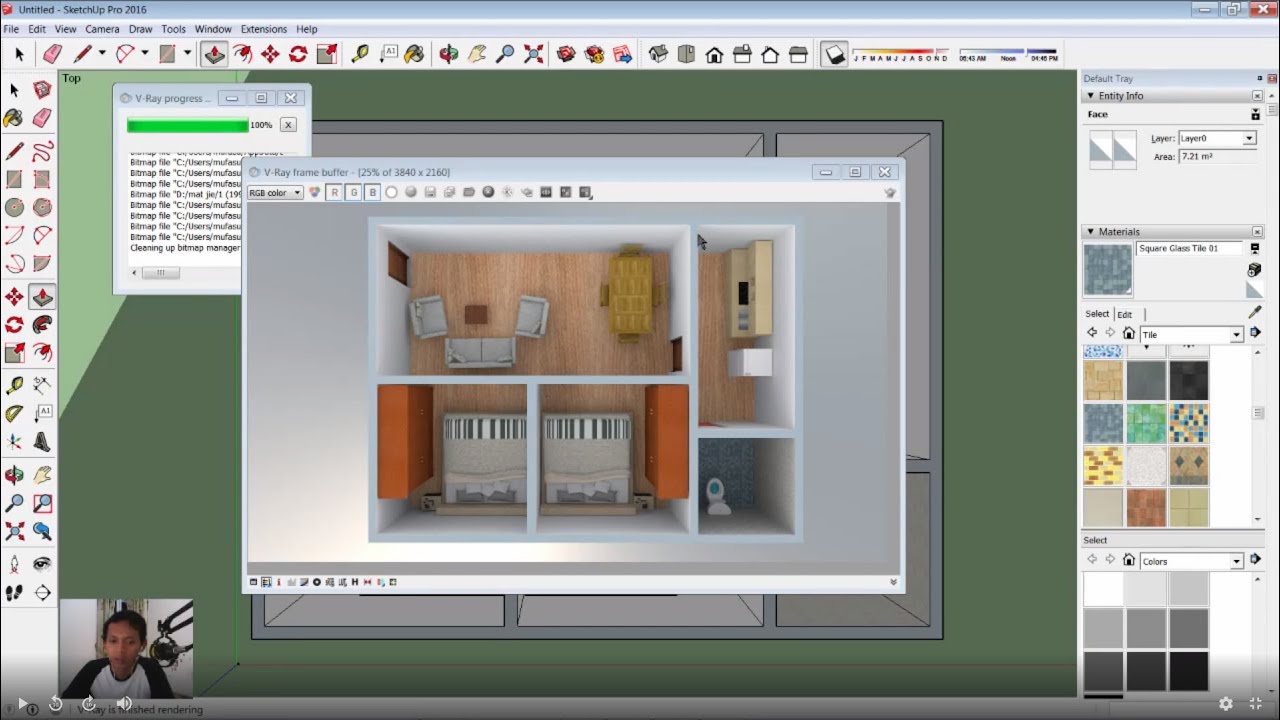Collapse the Entity Info panel
1280x720 pixels.
1090,96
